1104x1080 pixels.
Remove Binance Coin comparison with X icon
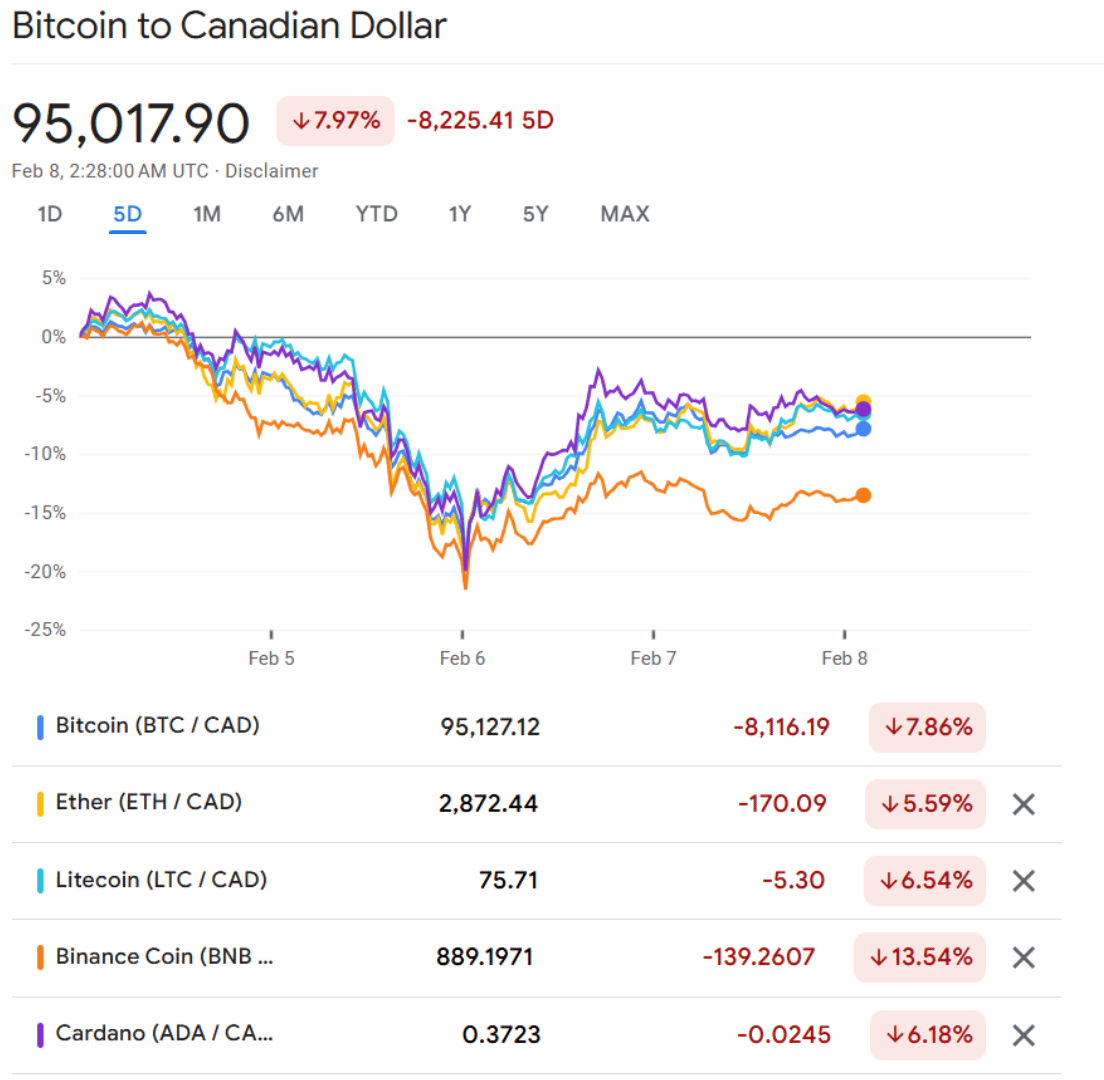pos(1023,958)
